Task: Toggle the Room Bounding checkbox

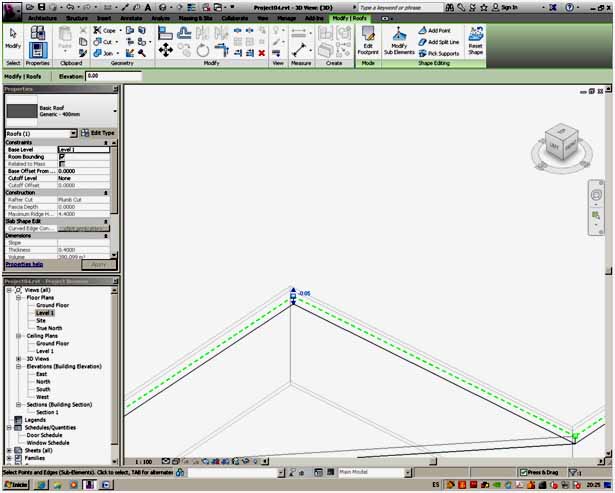Action: pyautogui.click(x=62, y=156)
